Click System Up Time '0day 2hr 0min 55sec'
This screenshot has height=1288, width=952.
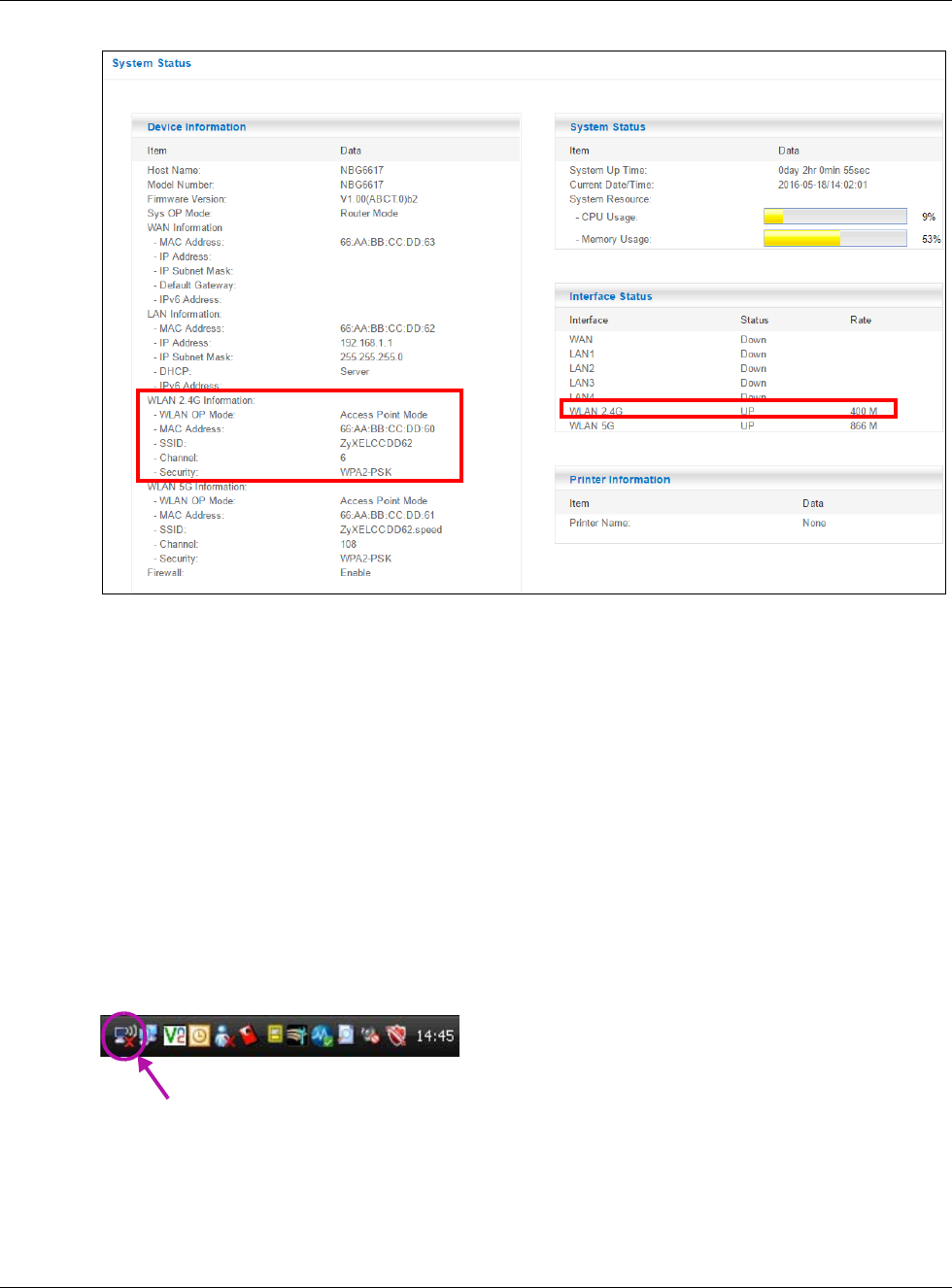point(824,170)
